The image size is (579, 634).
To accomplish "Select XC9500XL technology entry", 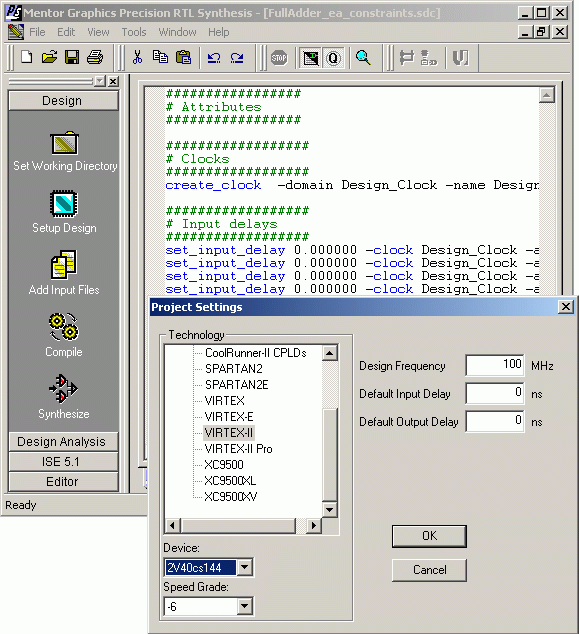I will click(230, 480).
